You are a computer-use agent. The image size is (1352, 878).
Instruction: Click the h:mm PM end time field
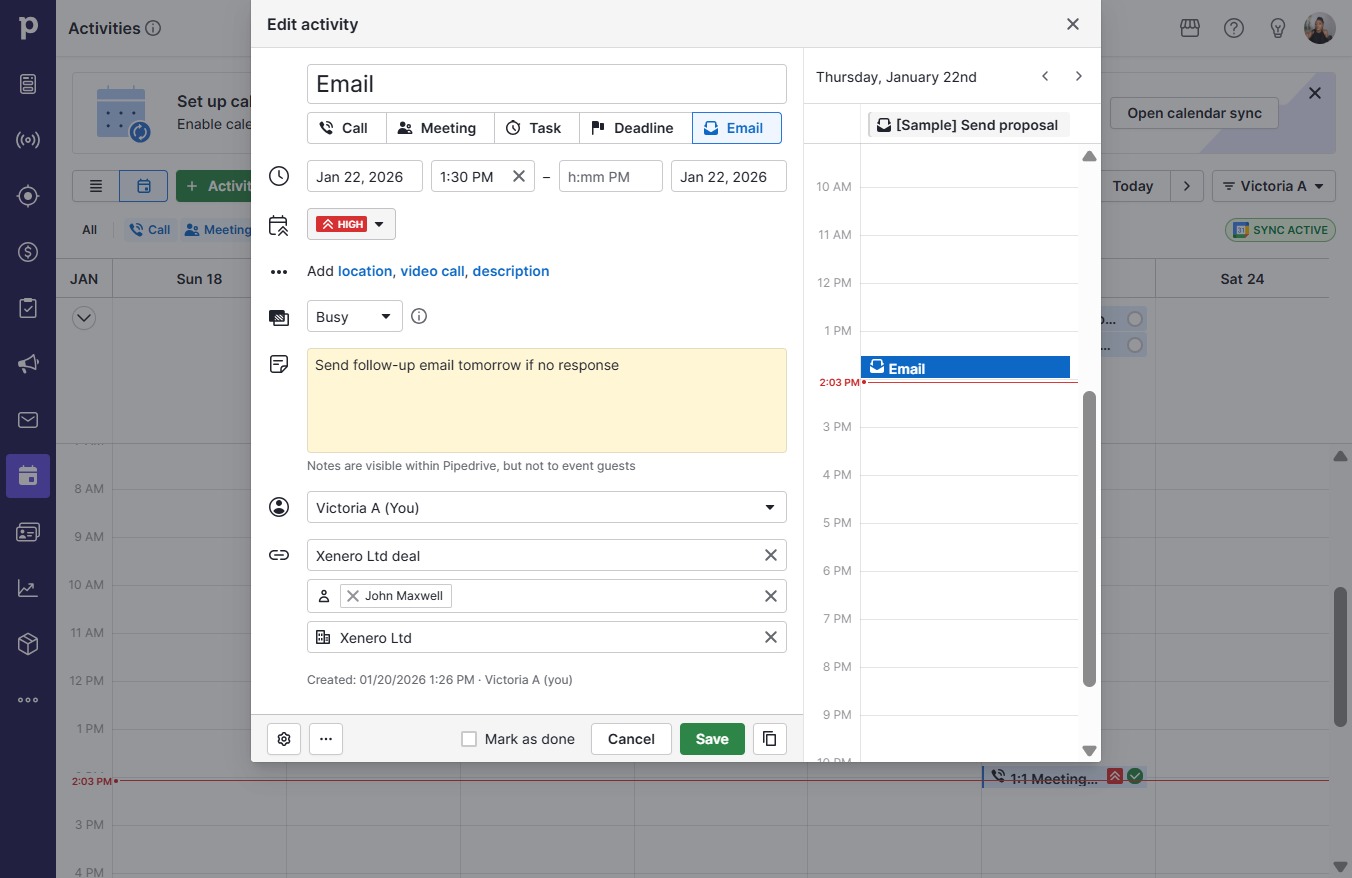611,176
